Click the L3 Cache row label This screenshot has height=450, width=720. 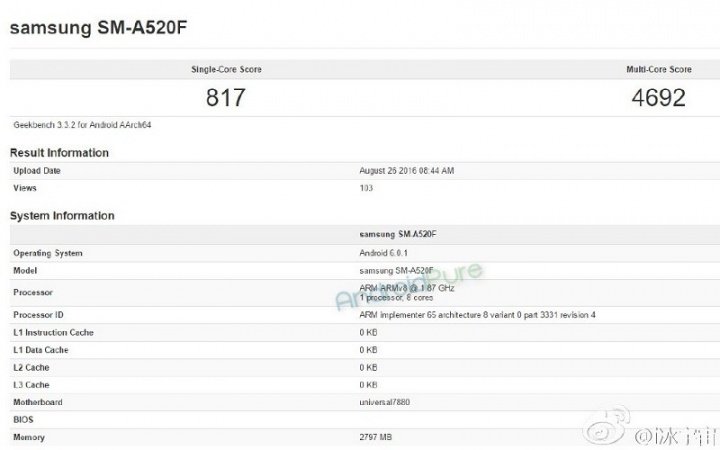[32, 384]
